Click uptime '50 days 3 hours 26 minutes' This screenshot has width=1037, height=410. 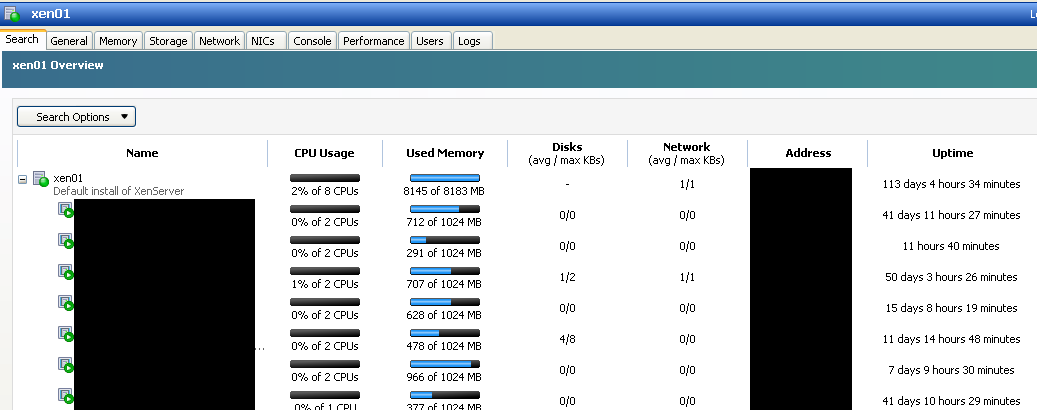(x=951, y=277)
